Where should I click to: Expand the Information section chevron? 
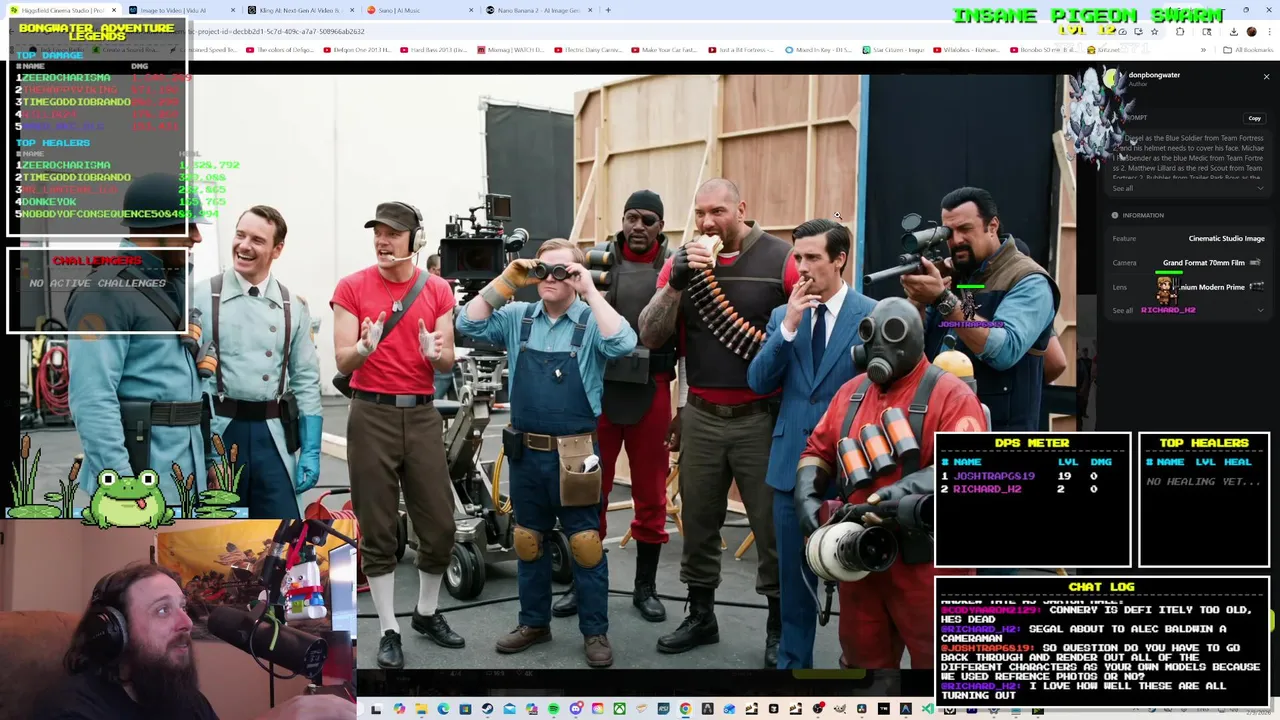[x=1260, y=310]
